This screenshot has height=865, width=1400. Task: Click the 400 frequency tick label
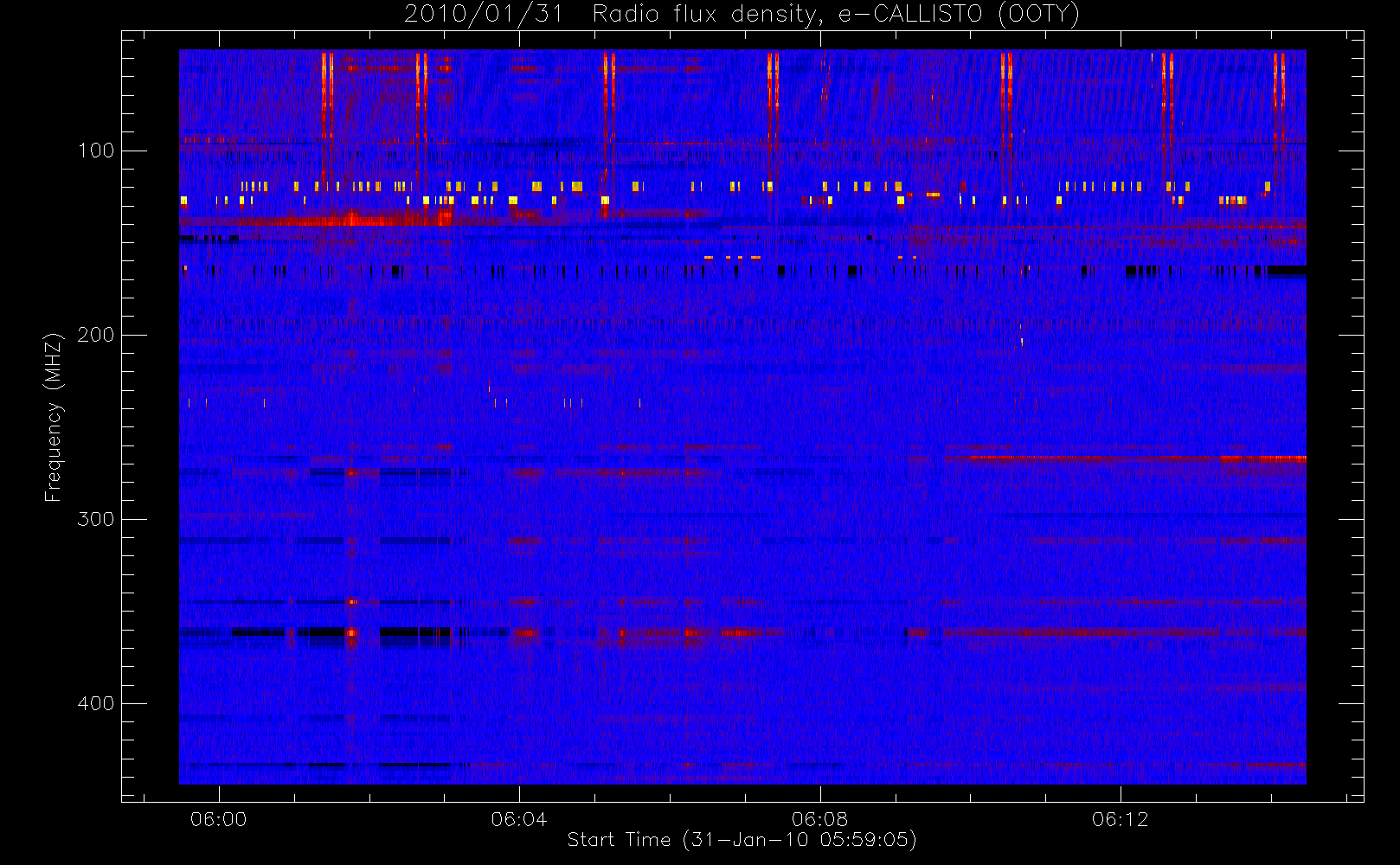pos(96,703)
